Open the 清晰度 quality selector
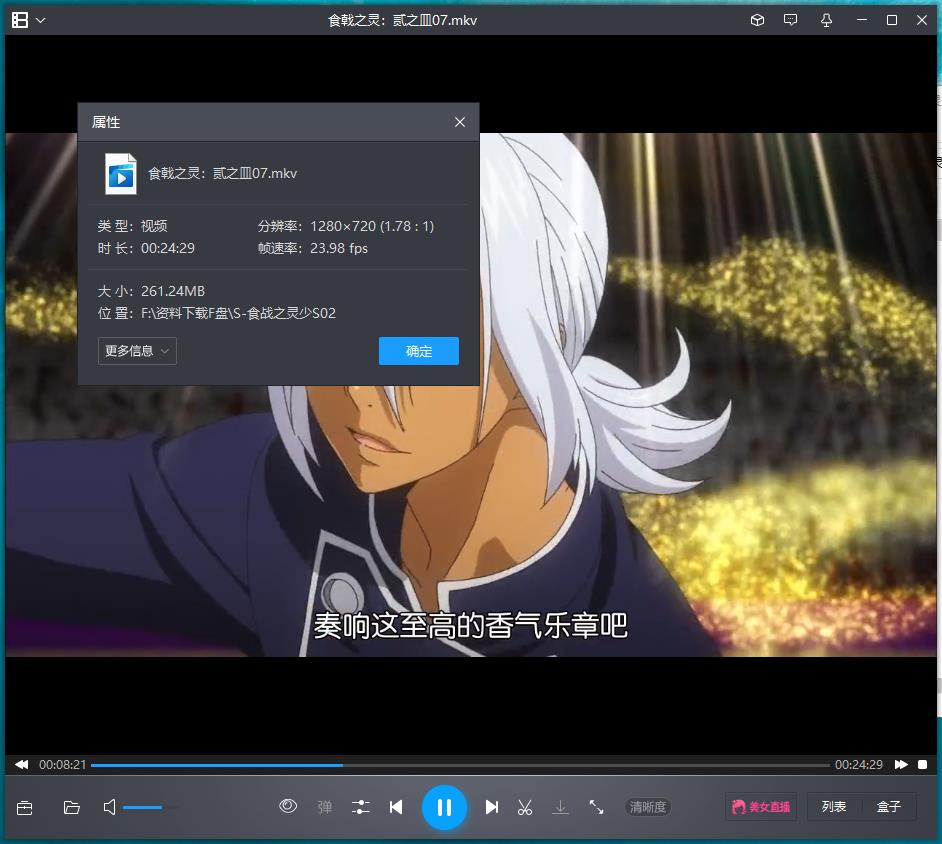This screenshot has height=844, width=942. (x=648, y=807)
